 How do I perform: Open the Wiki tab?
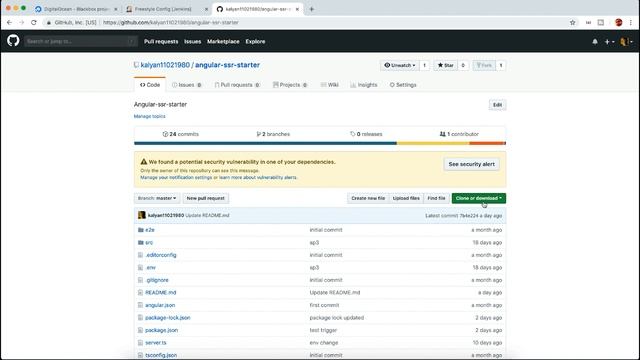coord(329,85)
